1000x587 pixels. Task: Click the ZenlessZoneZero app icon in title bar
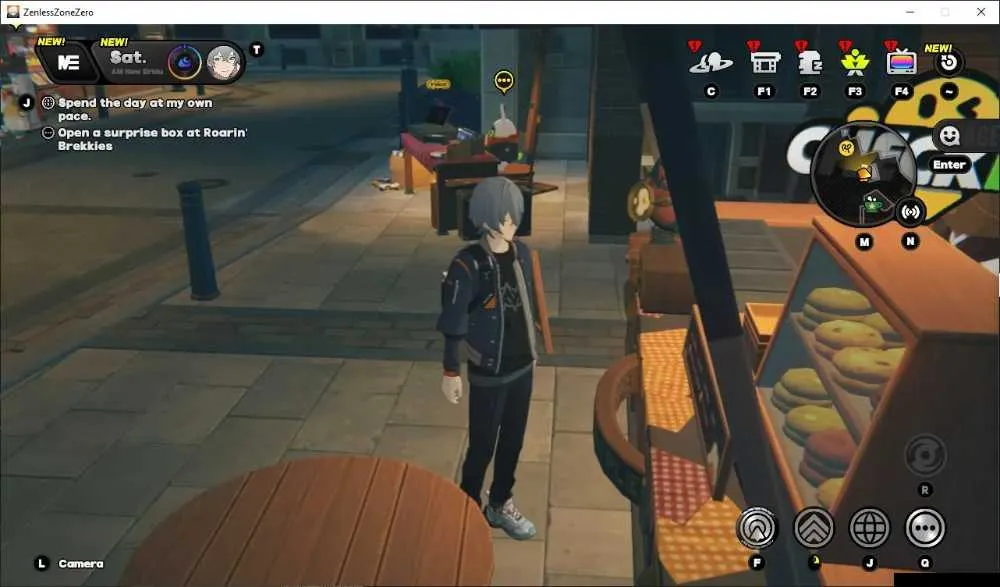click(x=12, y=11)
